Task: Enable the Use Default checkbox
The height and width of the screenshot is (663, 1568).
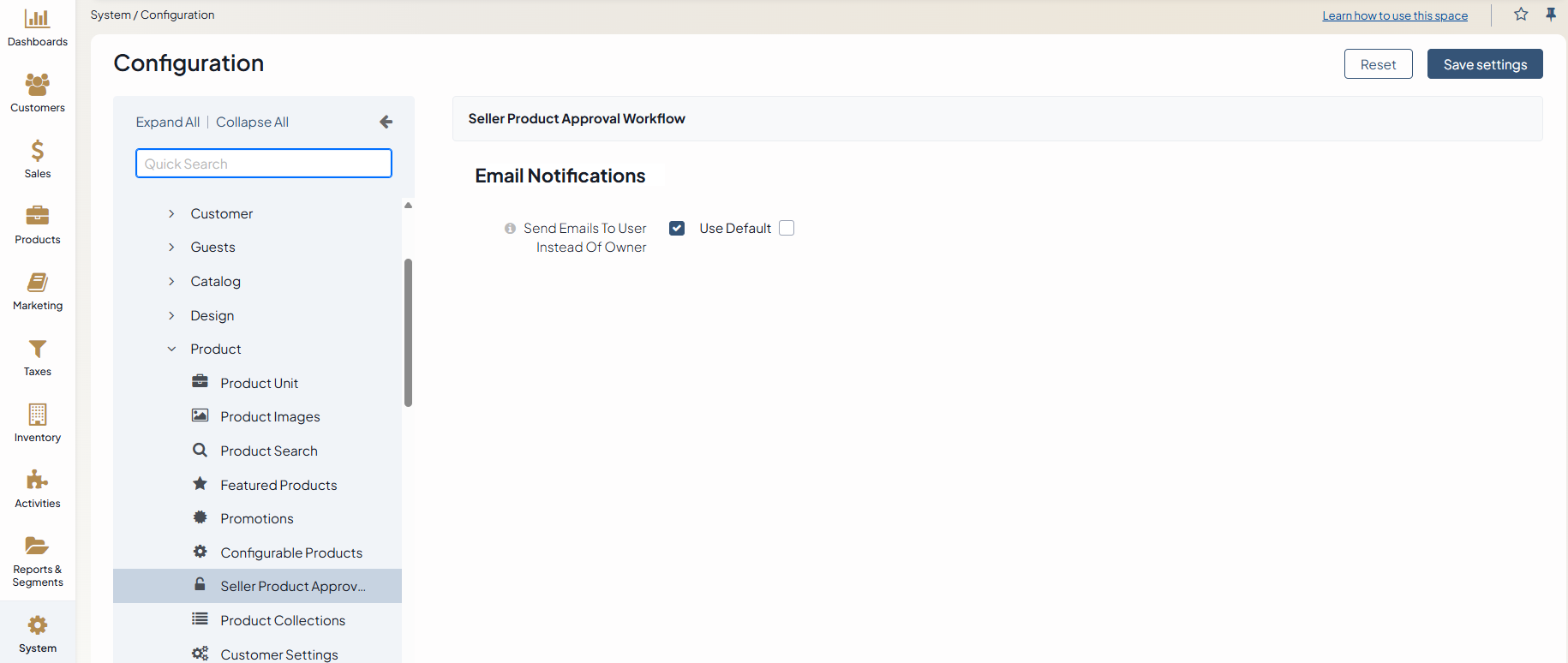Action: (x=787, y=228)
